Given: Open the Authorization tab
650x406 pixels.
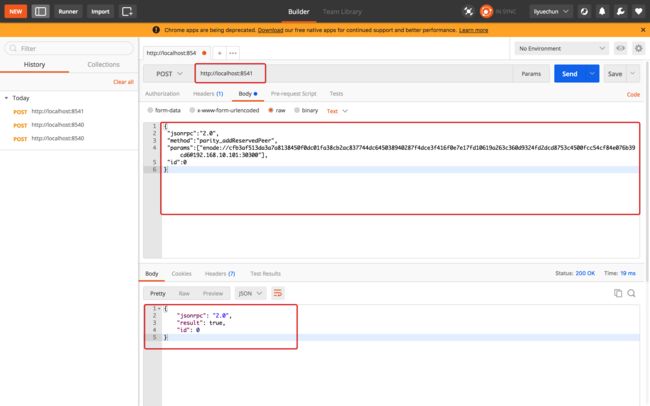Looking at the screenshot, I should click(162, 94).
